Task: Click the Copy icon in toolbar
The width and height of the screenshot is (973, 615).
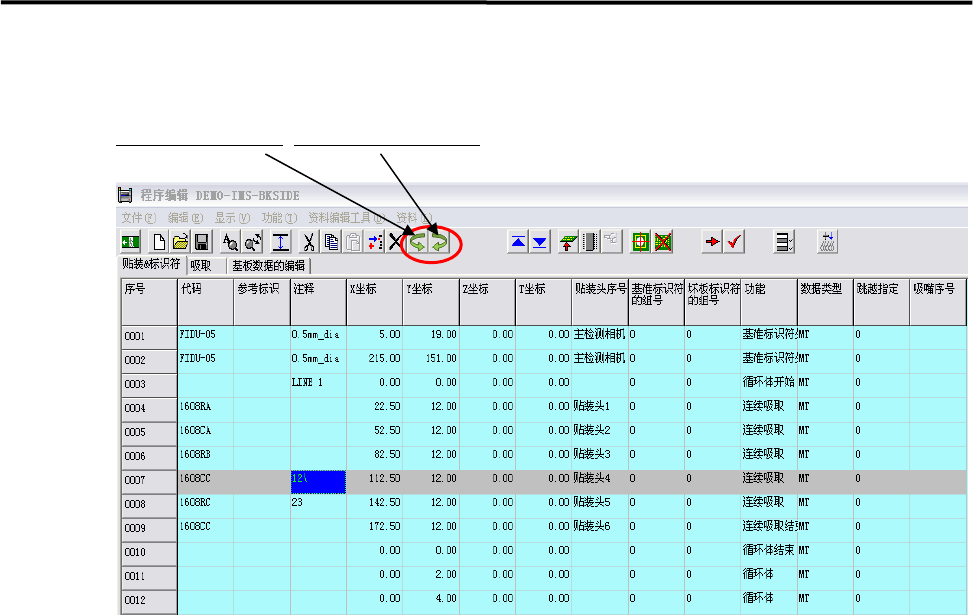Action: [331, 241]
